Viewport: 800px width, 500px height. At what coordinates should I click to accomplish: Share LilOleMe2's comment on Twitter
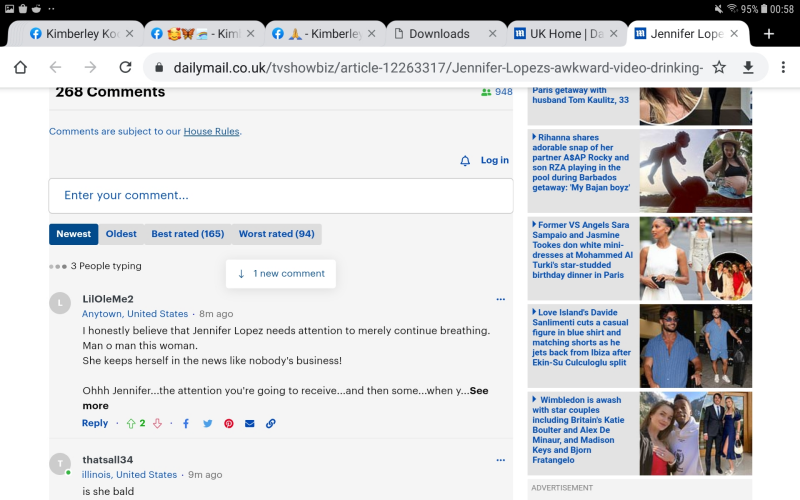pyautogui.click(x=208, y=423)
